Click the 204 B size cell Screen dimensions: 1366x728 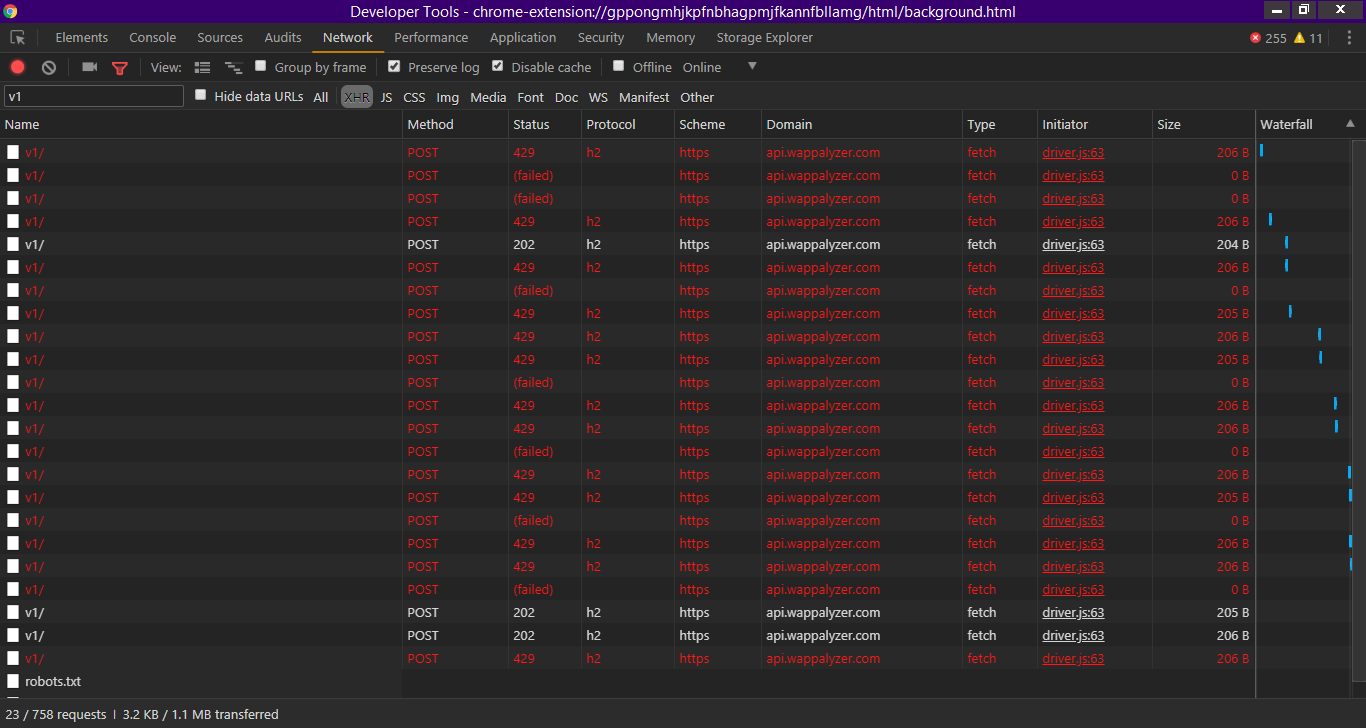point(1204,244)
